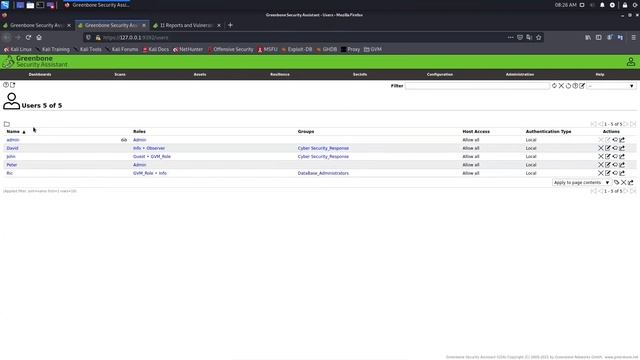Open the Assets menu
Image resolution: width=640 pixels, height=360 pixels.
click(x=200, y=74)
